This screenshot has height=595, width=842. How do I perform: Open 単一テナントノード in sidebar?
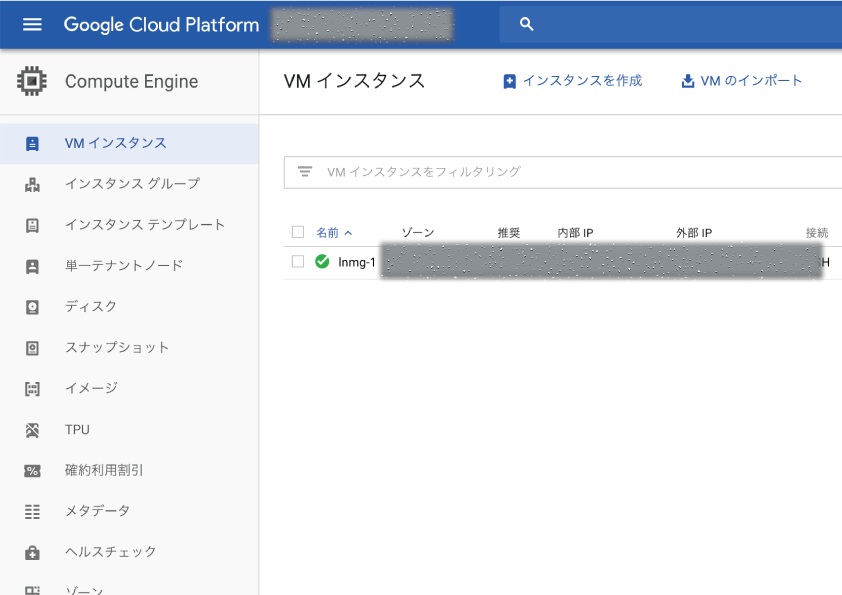pos(129,266)
